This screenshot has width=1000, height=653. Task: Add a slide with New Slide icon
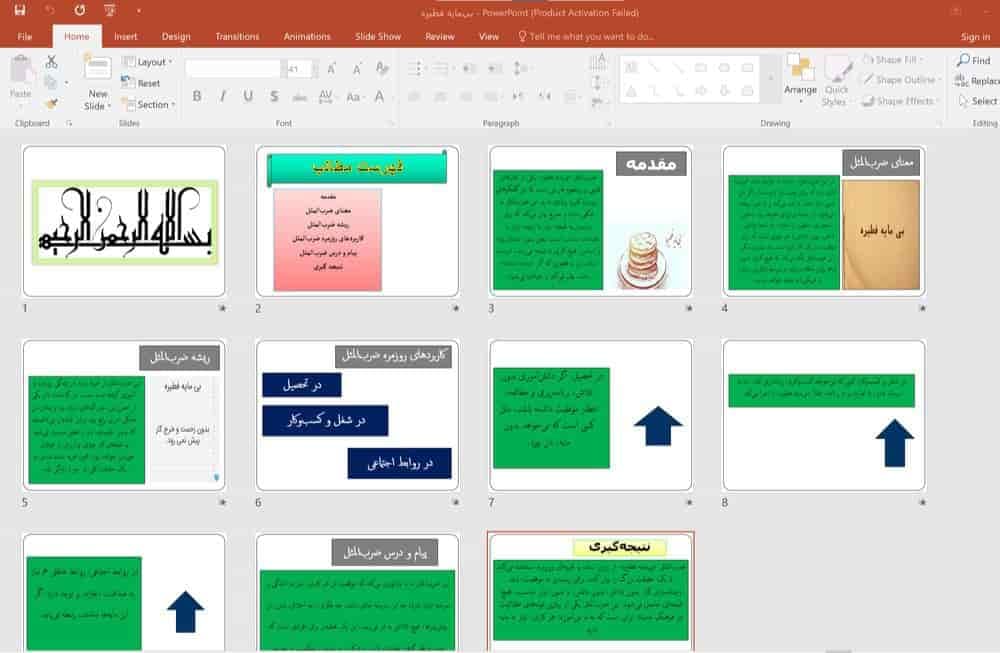[98, 68]
